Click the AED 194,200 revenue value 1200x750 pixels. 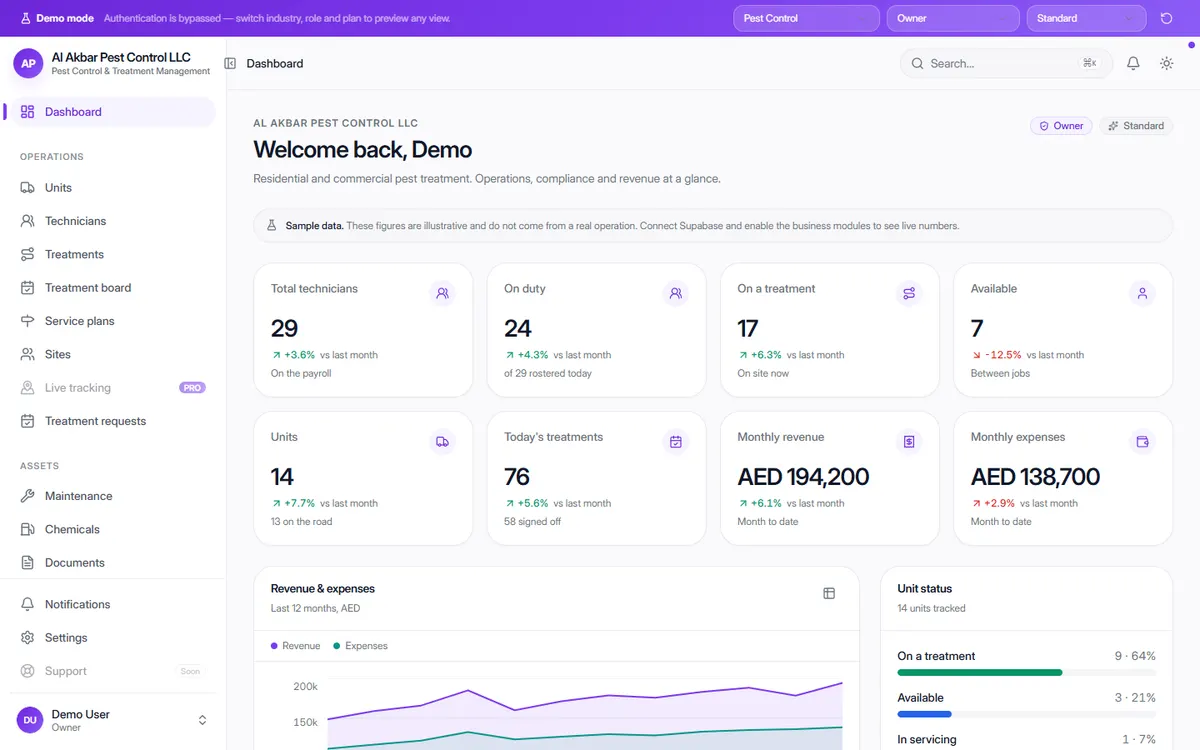(803, 477)
